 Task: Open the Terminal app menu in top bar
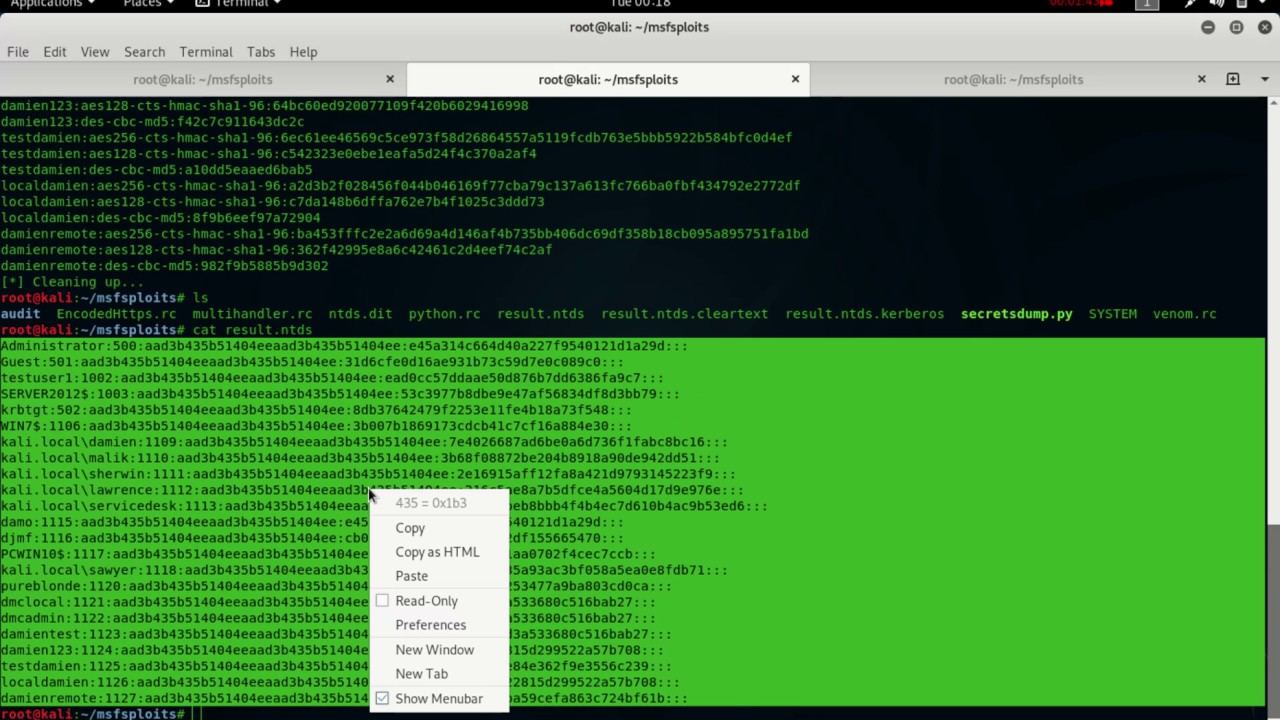(x=240, y=4)
